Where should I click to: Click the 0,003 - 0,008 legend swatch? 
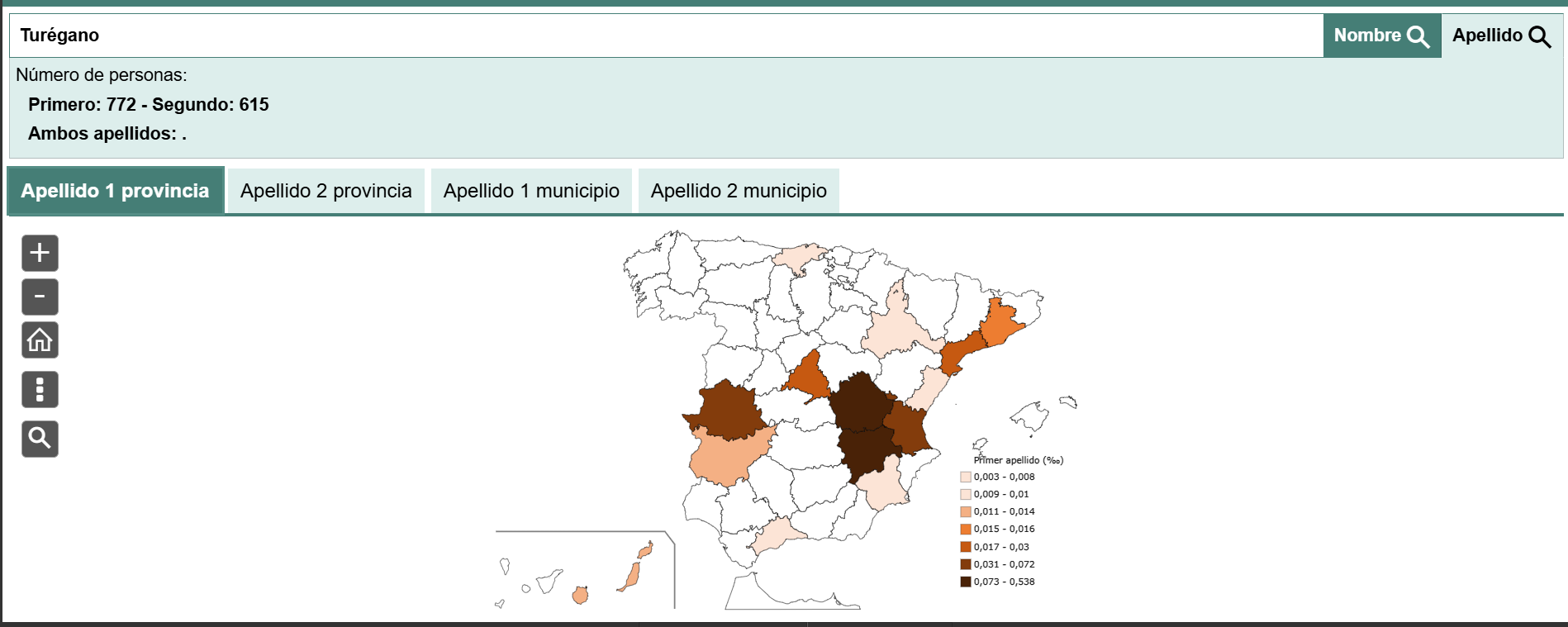pyautogui.click(x=965, y=477)
